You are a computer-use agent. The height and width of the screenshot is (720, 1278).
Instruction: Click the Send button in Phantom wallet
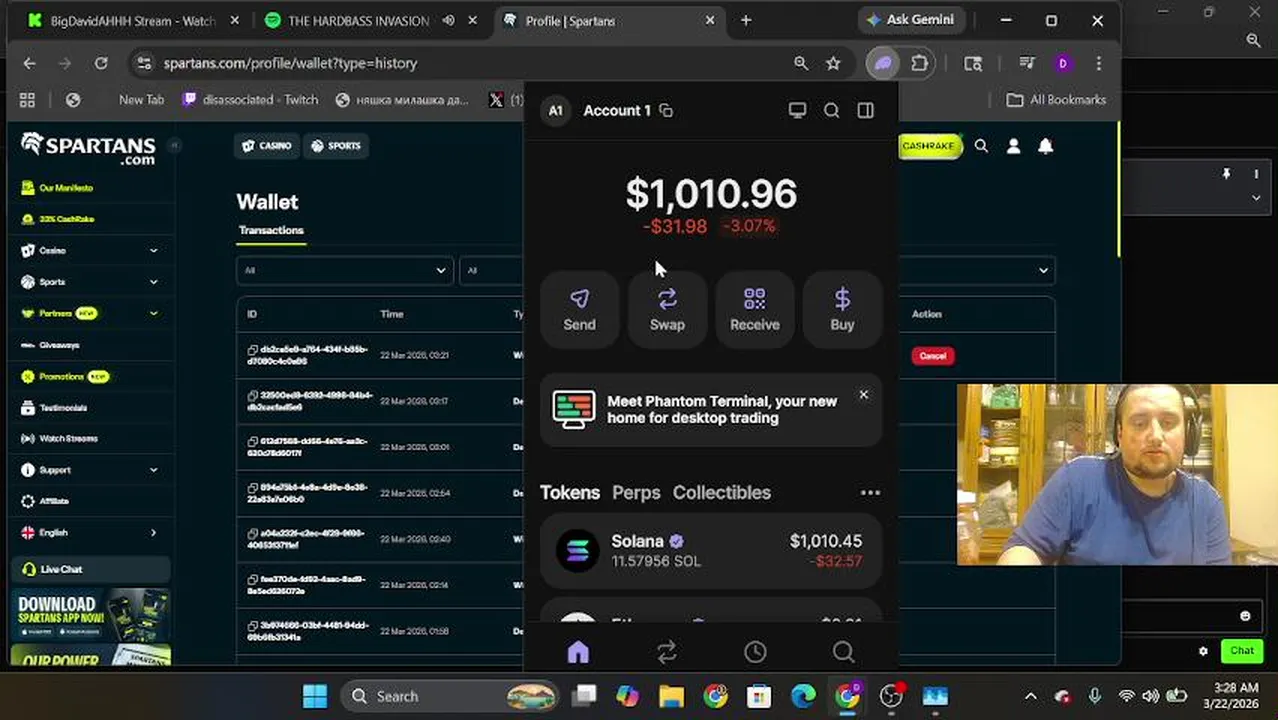[x=579, y=310]
